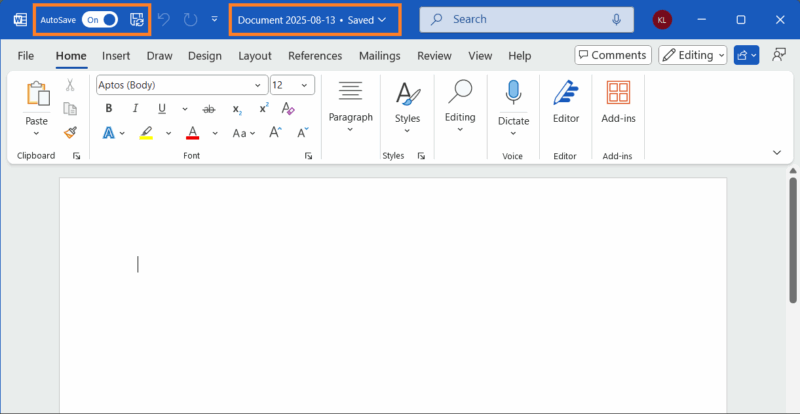Click the Copy icon

pyautogui.click(x=70, y=109)
